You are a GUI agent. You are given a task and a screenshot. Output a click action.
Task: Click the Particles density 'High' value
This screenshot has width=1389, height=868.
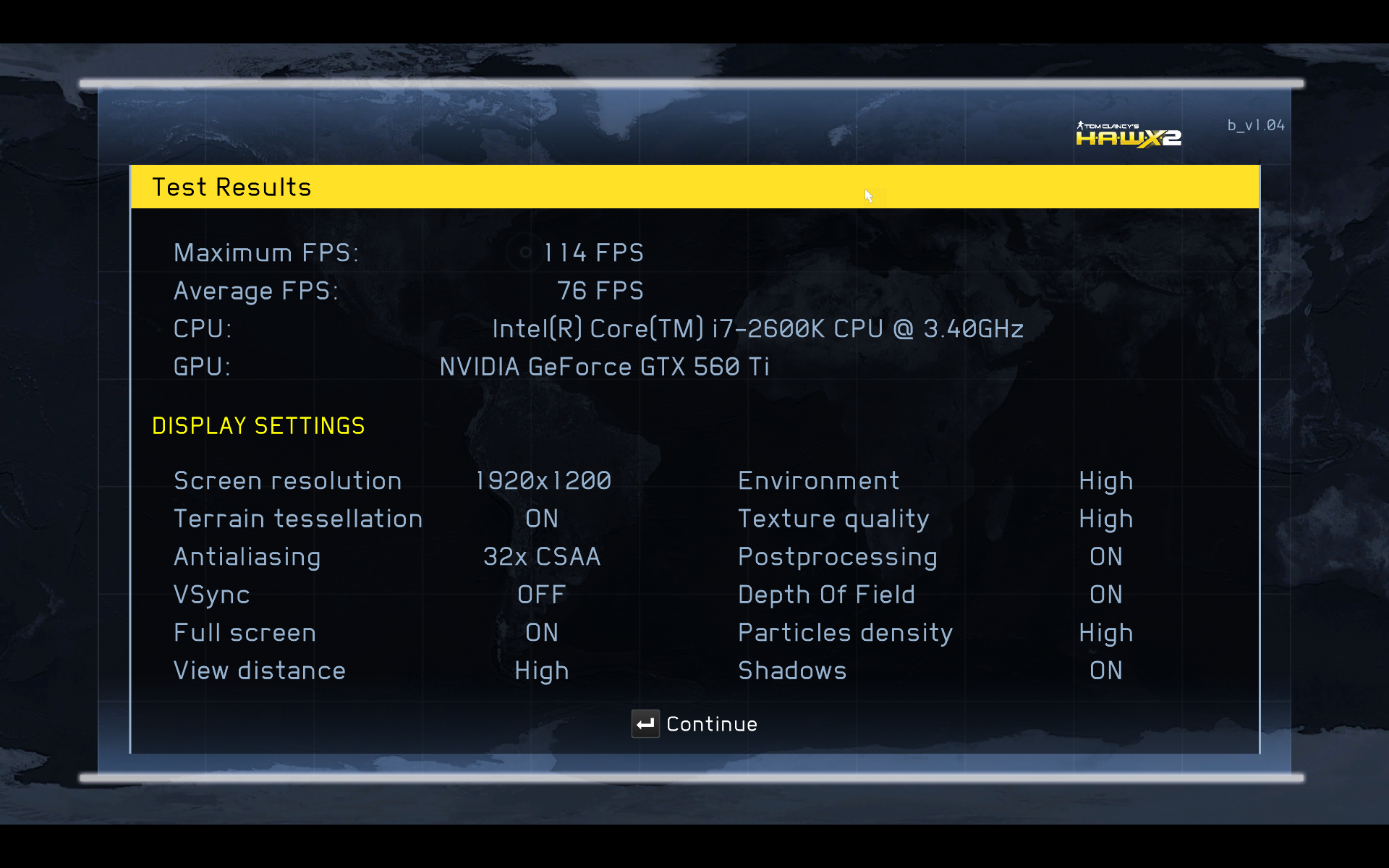1106,634
